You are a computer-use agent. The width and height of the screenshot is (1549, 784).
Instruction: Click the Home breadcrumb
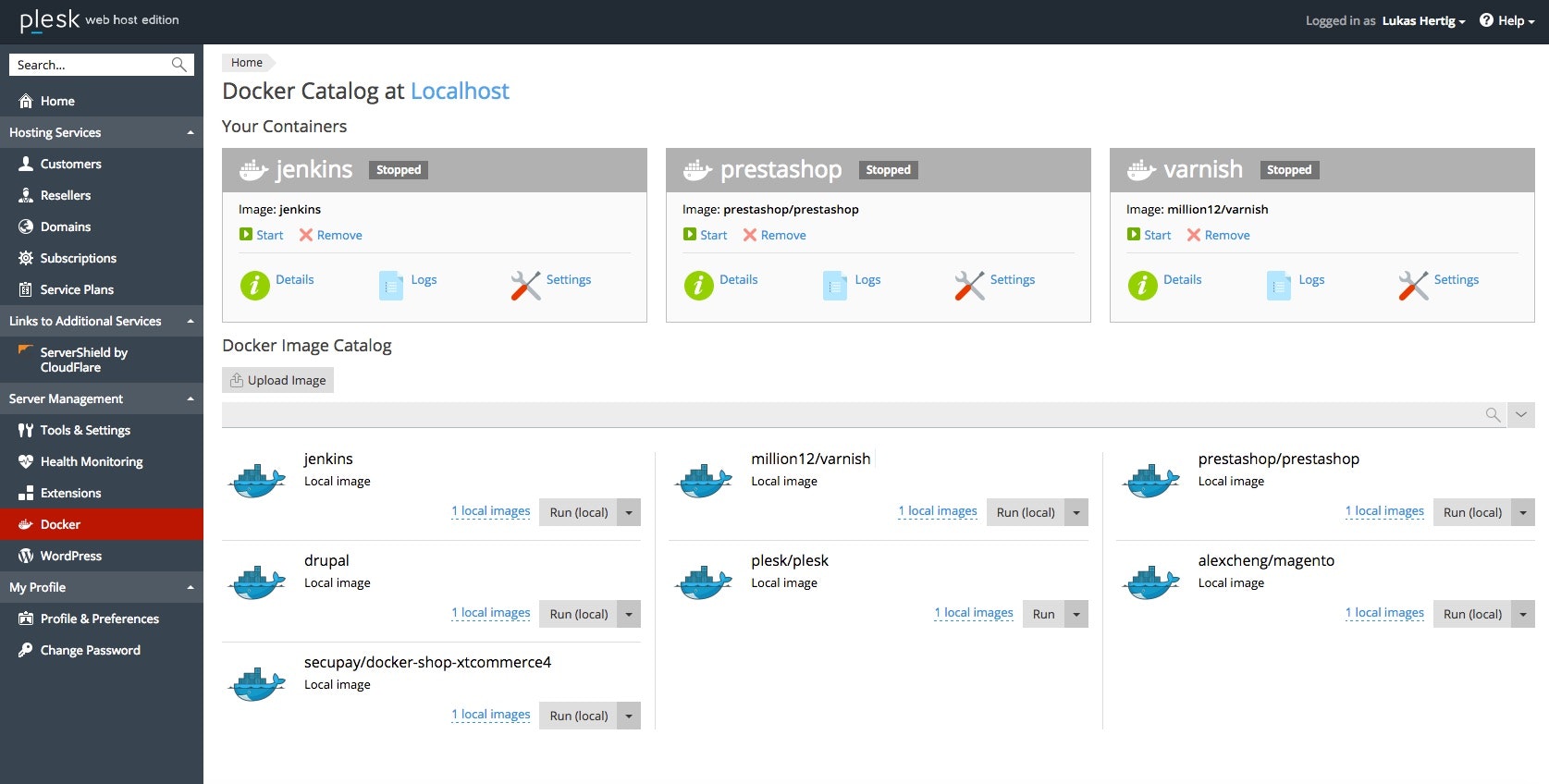click(247, 63)
